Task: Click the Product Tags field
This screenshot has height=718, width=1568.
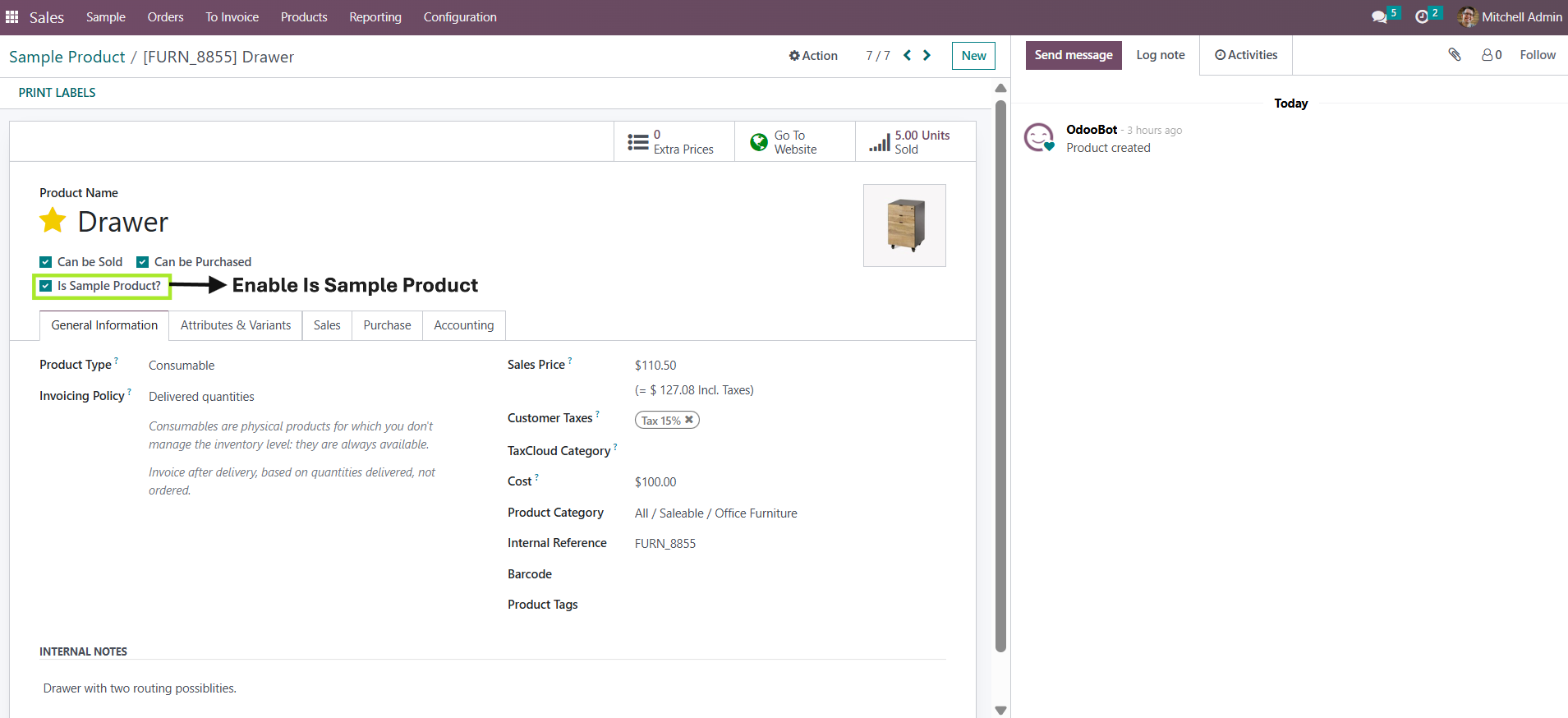Action: coord(790,605)
